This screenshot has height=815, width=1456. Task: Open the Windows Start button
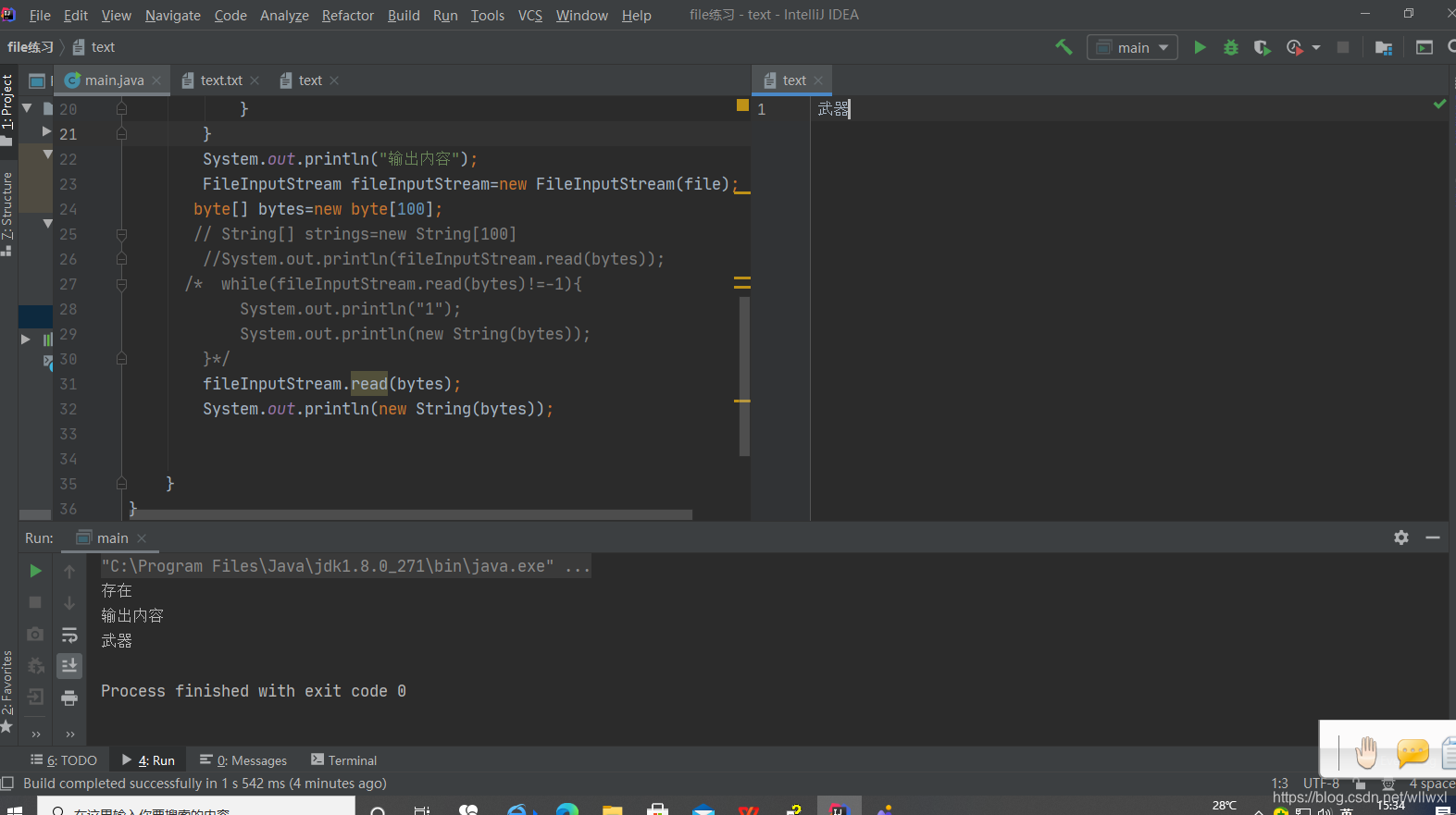click(14, 810)
